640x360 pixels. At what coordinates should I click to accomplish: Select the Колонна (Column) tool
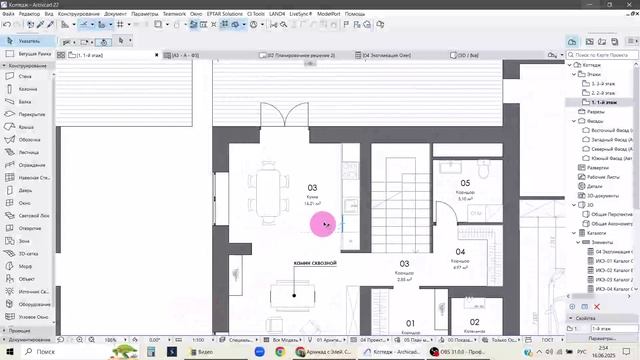coord(27,89)
